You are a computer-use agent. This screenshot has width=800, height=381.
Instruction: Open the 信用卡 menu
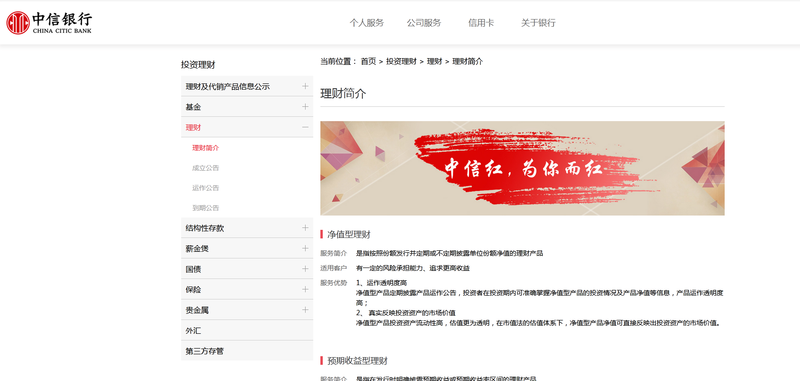coord(481,23)
